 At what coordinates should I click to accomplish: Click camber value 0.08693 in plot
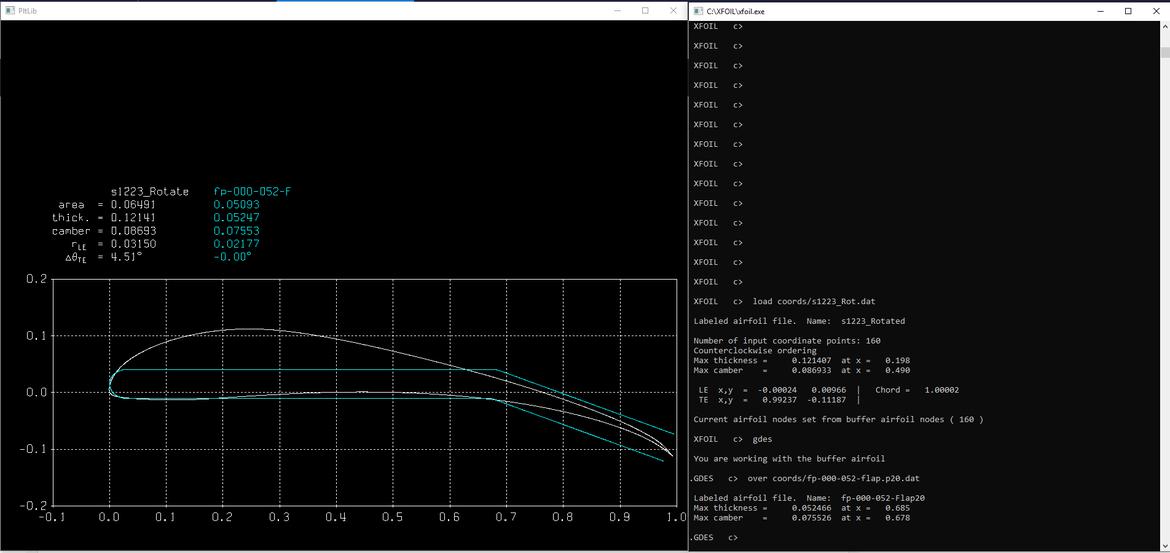tap(134, 231)
